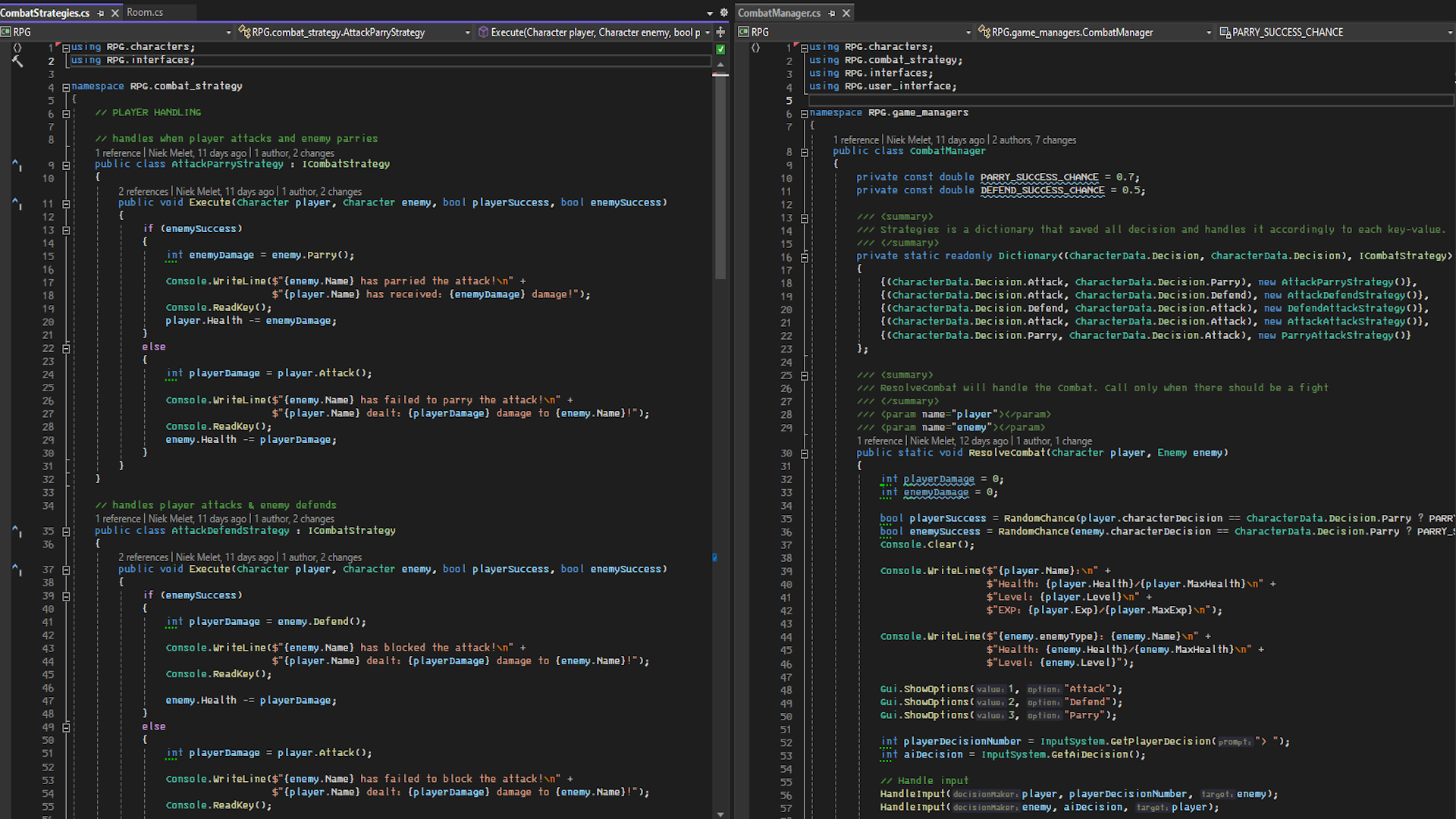Collapse the CombatManager class block

(x=804, y=152)
